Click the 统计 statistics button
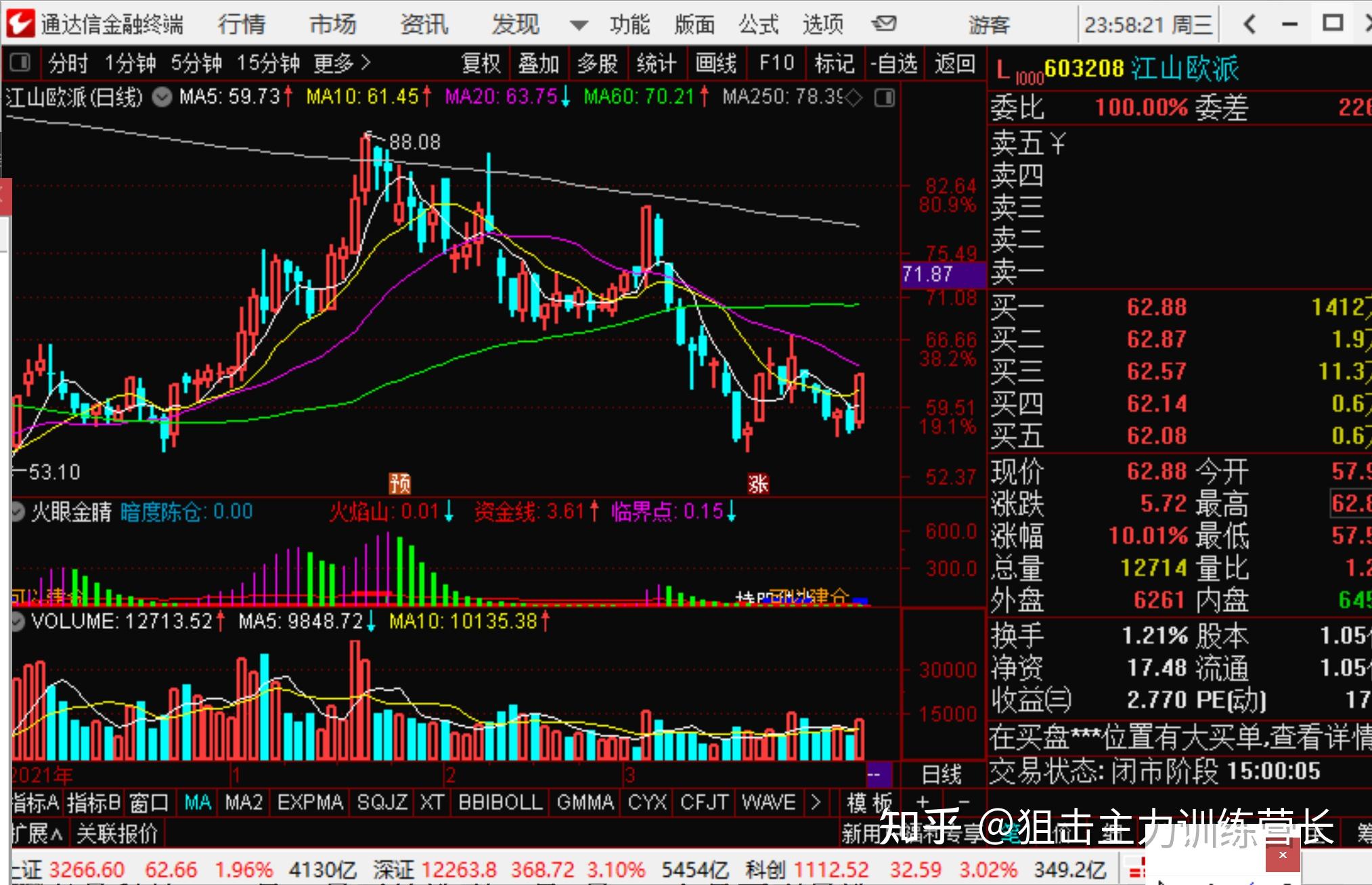1372x885 pixels. coord(657,64)
